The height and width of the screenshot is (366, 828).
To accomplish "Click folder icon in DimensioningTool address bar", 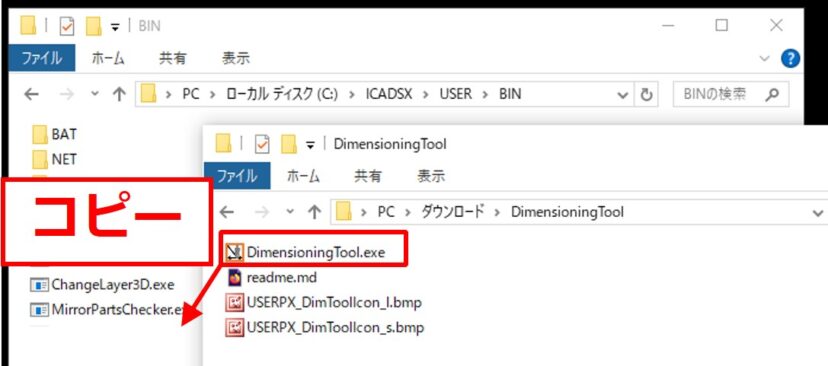I will pos(344,212).
